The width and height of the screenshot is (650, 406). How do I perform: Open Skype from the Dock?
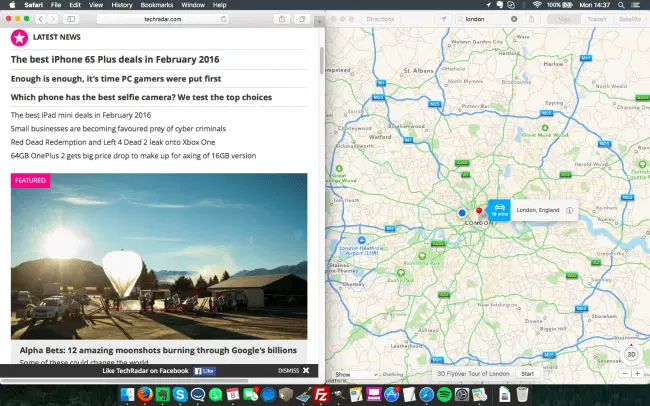coord(180,394)
